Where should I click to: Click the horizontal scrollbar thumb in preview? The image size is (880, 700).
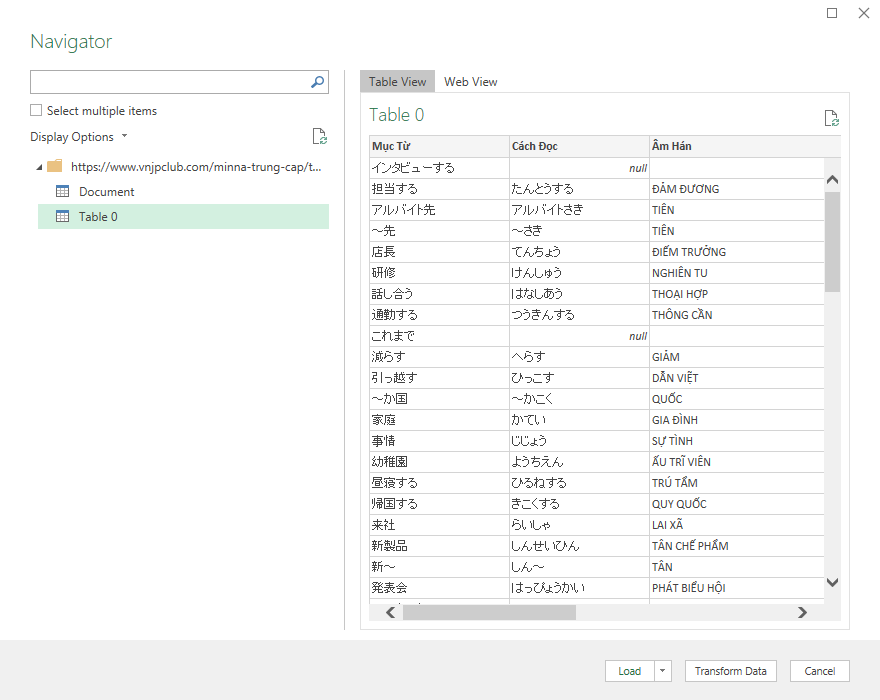(x=488, y=613)
